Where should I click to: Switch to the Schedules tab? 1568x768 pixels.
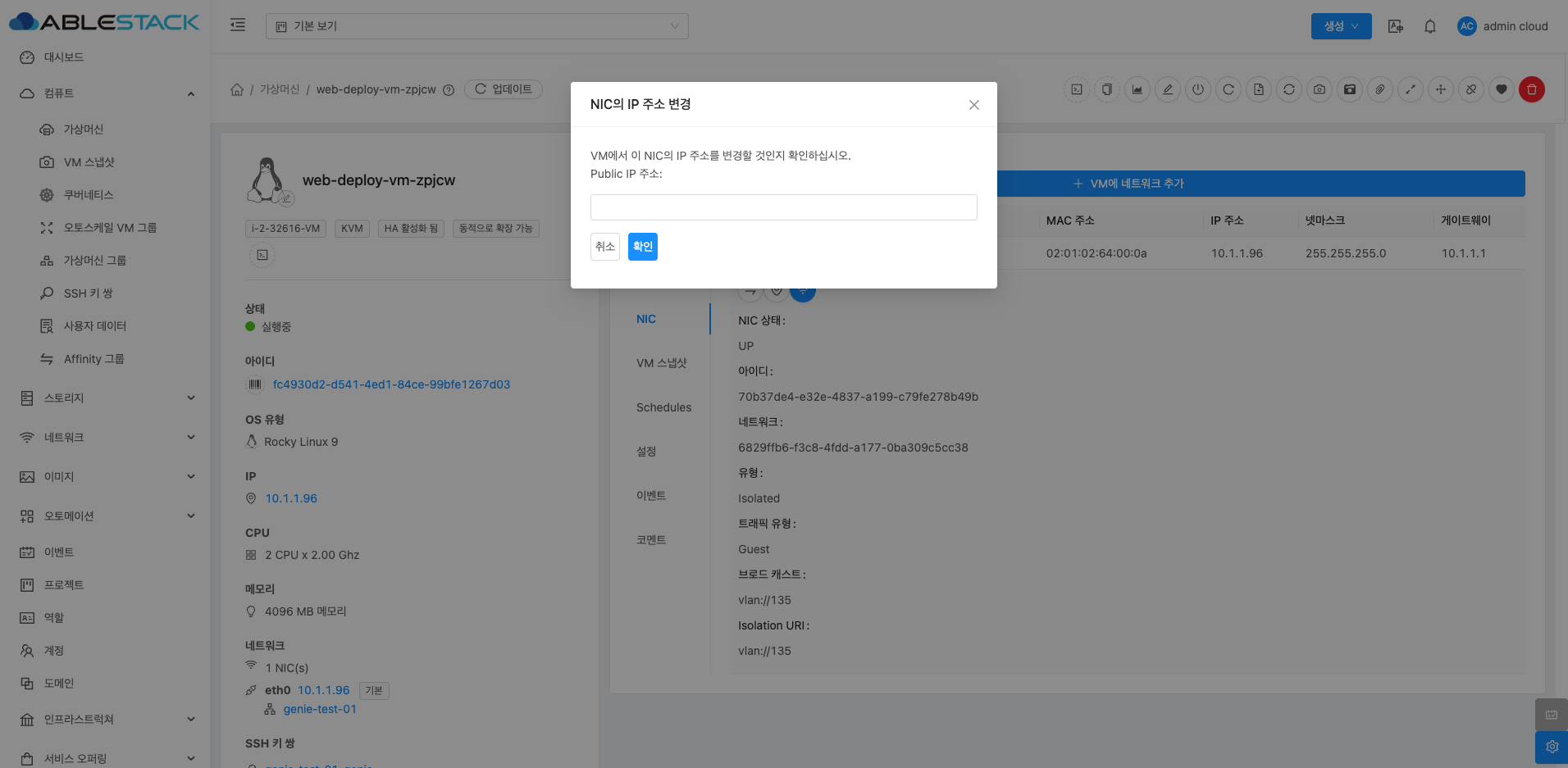[663, 407]
